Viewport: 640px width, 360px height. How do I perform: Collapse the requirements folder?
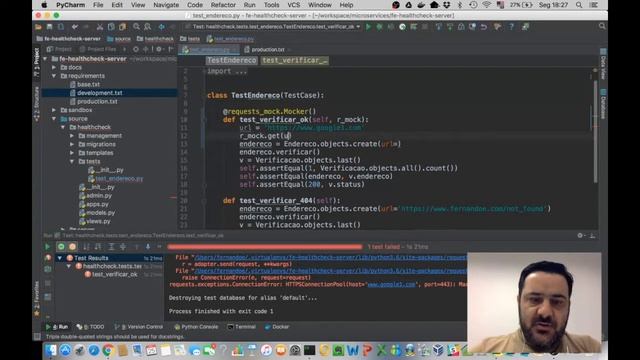click(54, 76)
